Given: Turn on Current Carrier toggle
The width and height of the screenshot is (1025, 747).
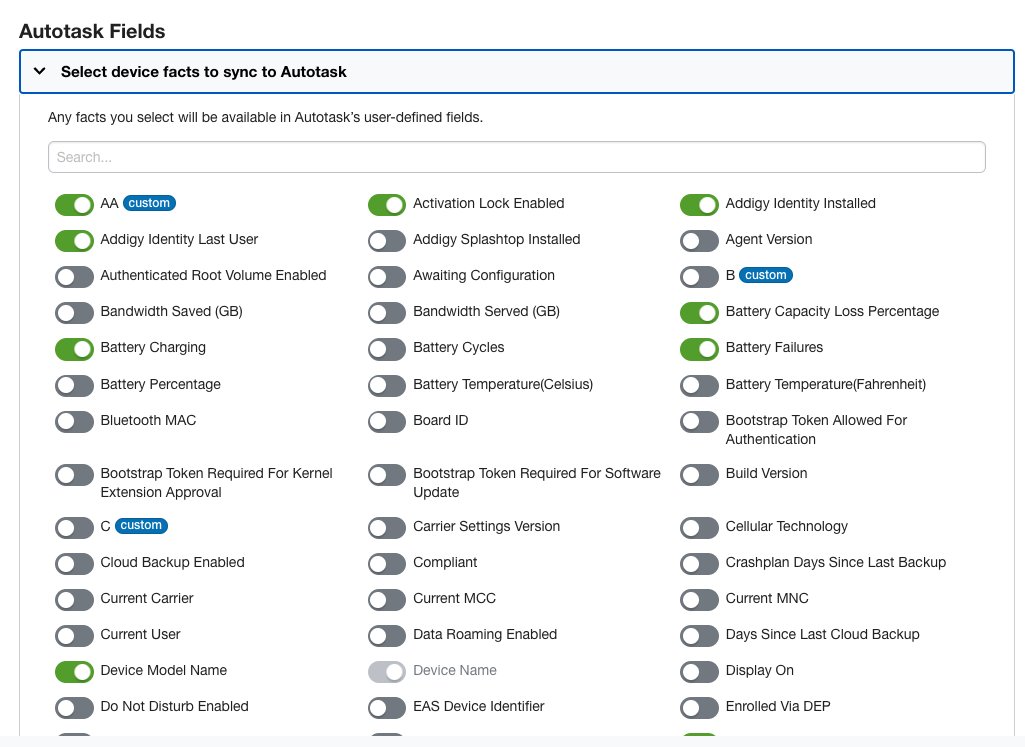Looking at the screenshot, I should click(75, 599).
